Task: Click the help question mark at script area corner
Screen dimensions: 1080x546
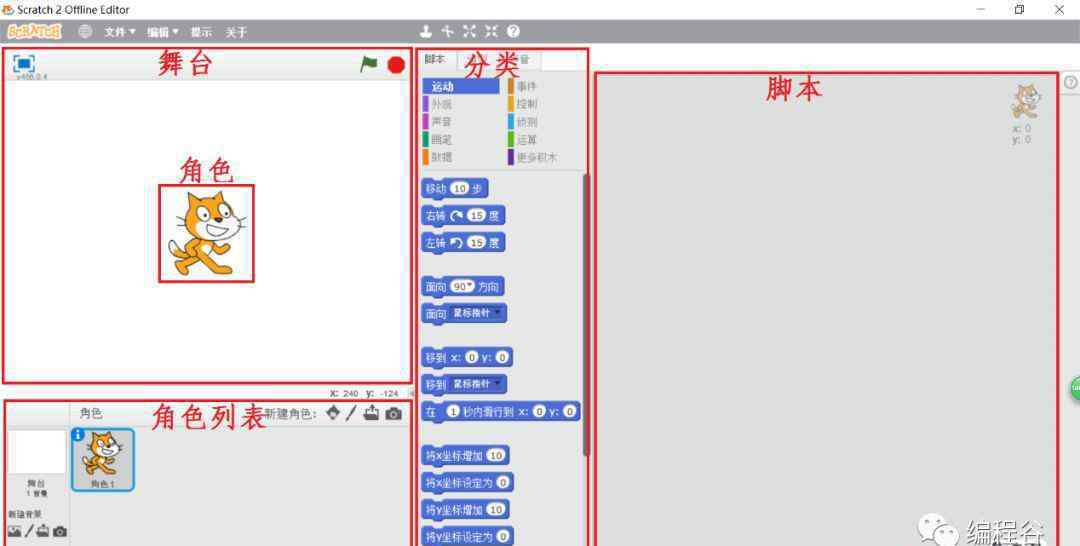Action: 1070,82
